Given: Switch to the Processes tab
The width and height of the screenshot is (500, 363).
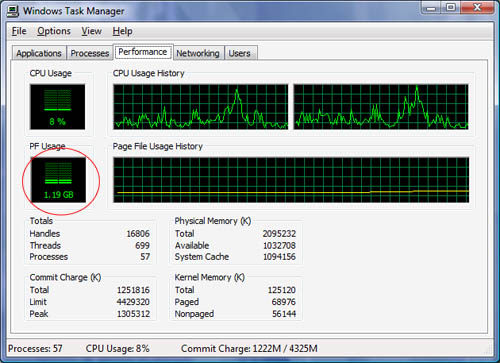Looking at the screenshot, I should [90, 53].
